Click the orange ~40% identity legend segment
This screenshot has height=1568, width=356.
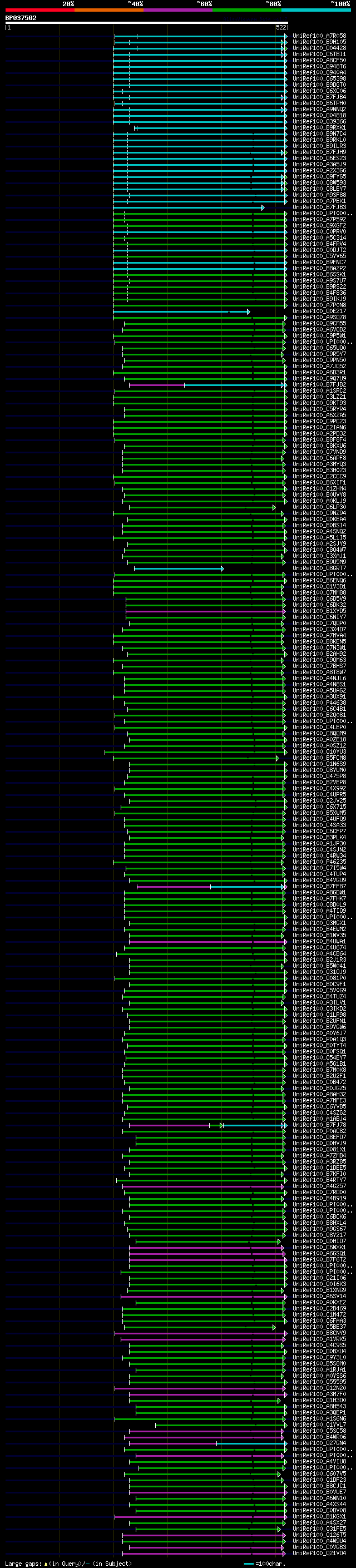(109, 10)
